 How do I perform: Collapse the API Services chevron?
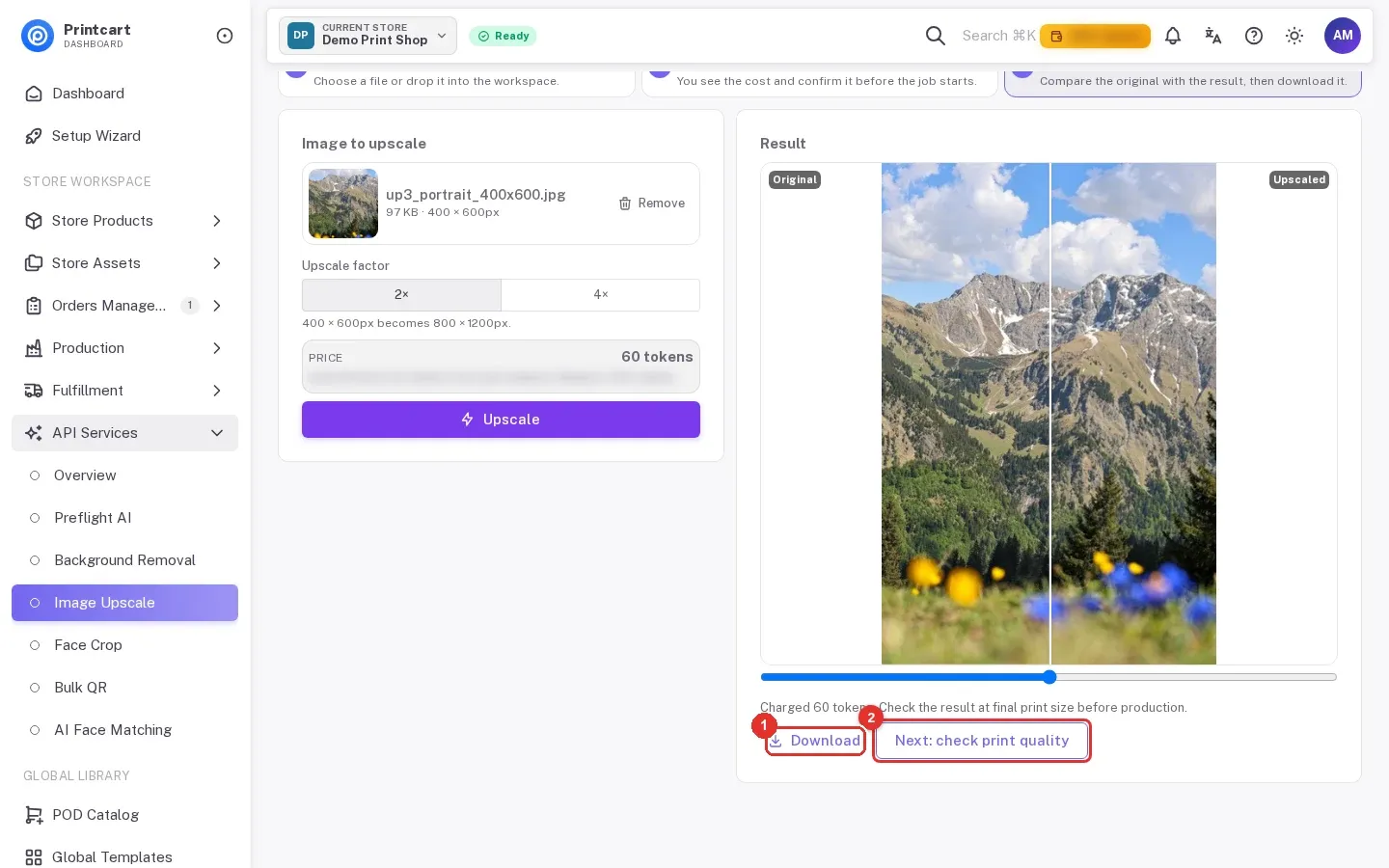coord(217,433)
